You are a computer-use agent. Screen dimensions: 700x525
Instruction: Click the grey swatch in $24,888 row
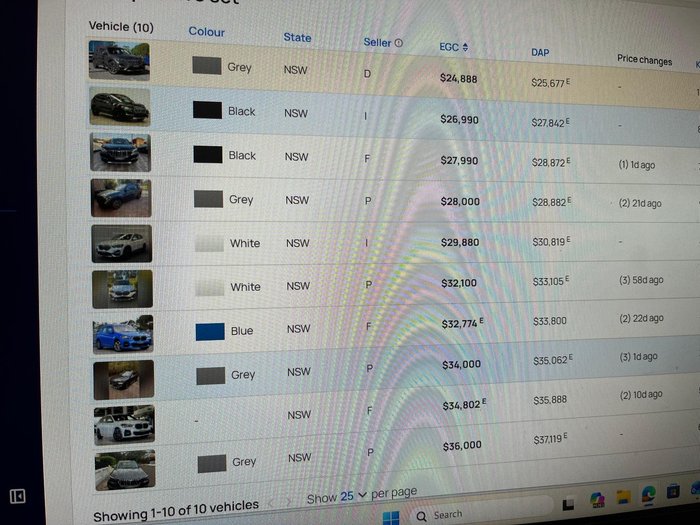click(x=207, y=66)
